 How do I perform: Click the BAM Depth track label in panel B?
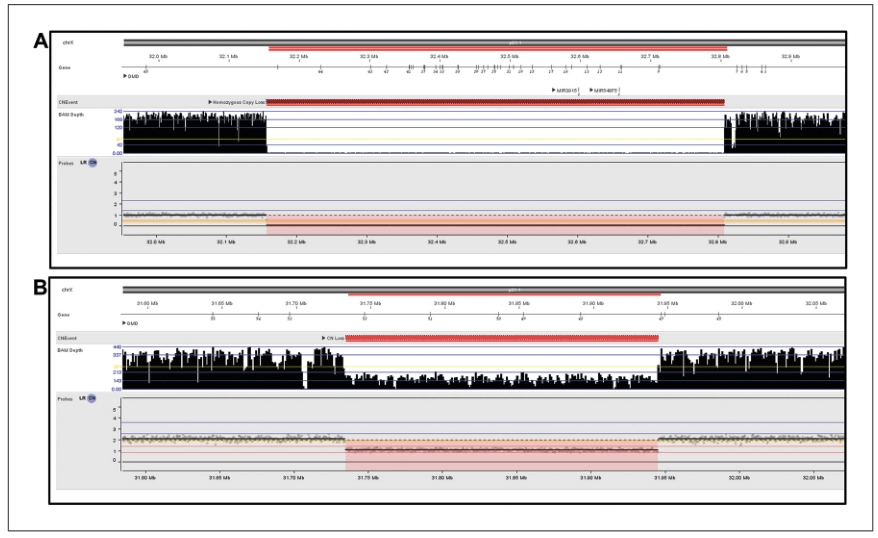coord(70,351)
